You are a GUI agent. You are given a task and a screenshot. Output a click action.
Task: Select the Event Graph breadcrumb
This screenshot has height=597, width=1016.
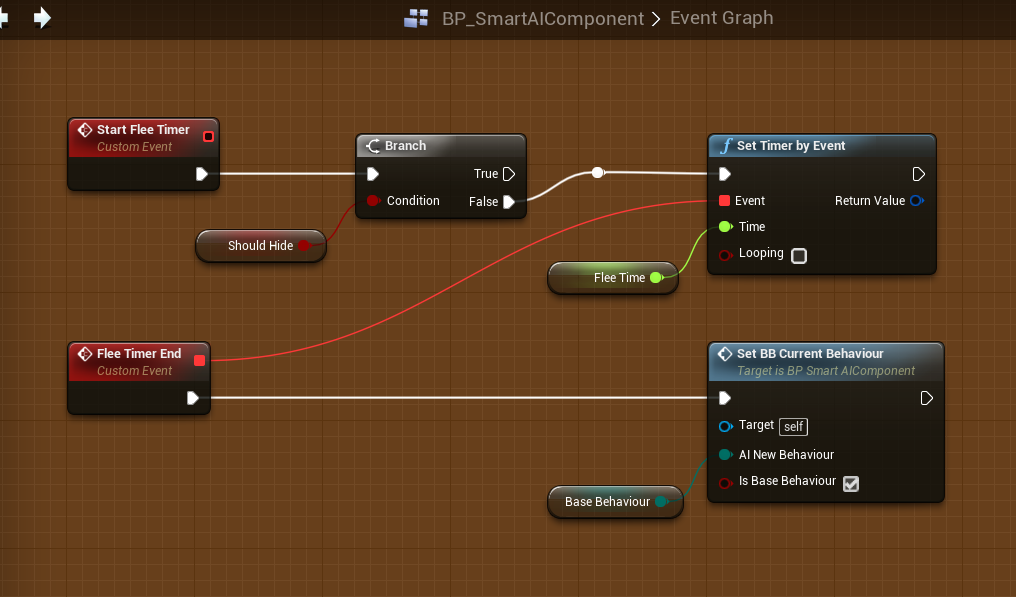721,18
